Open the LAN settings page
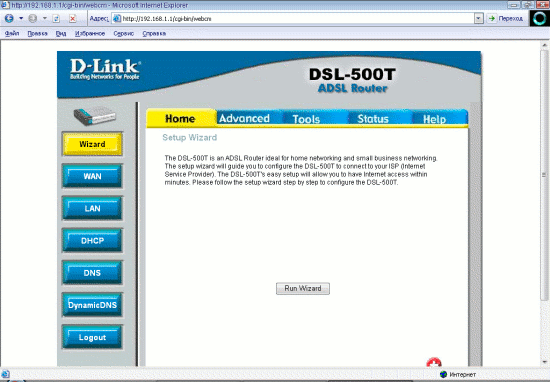Viewport: 550px width, 382px height. [x=92, y=208]
